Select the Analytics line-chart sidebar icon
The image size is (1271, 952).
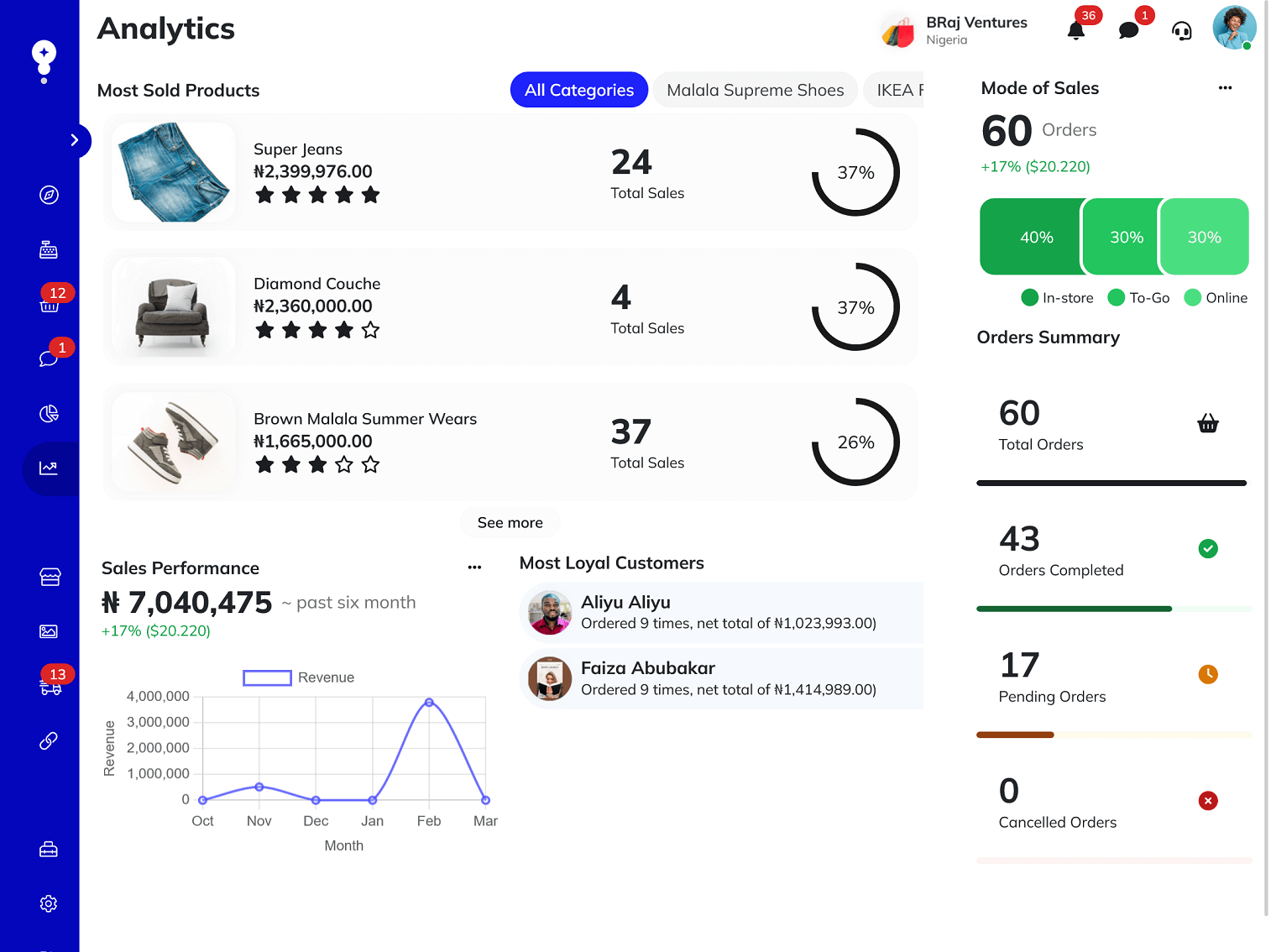pyautogui.click(x=49, y=468)
